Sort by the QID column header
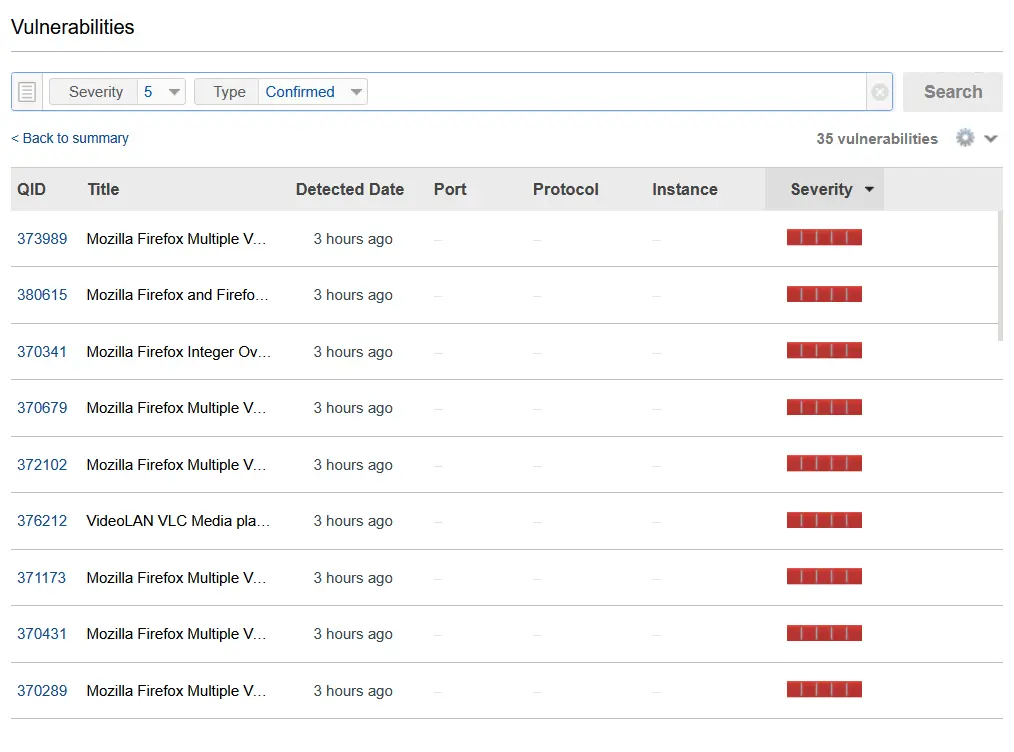 [x=31, y=189]
